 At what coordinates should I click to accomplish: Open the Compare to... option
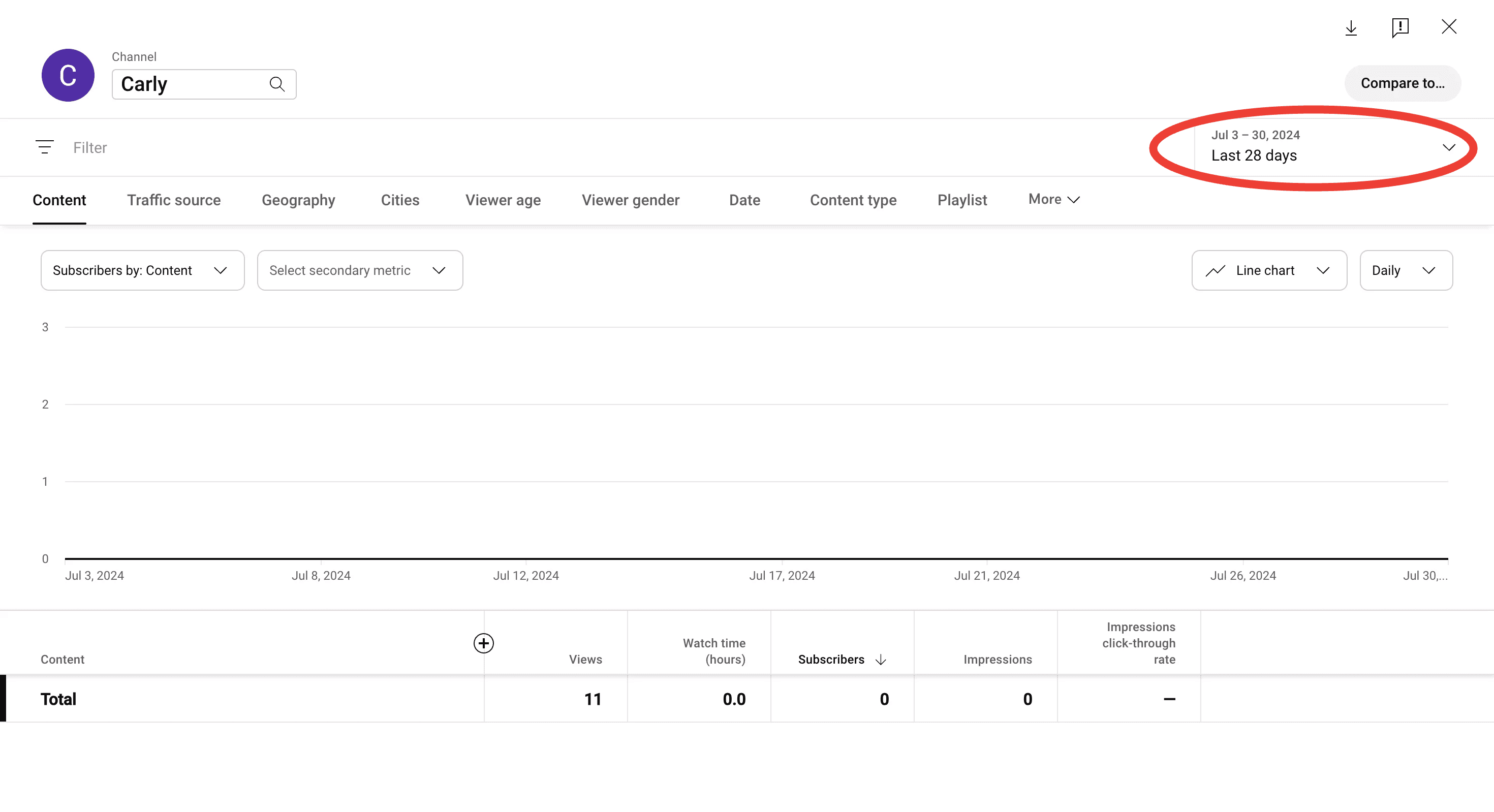(x=1403, y=83)
